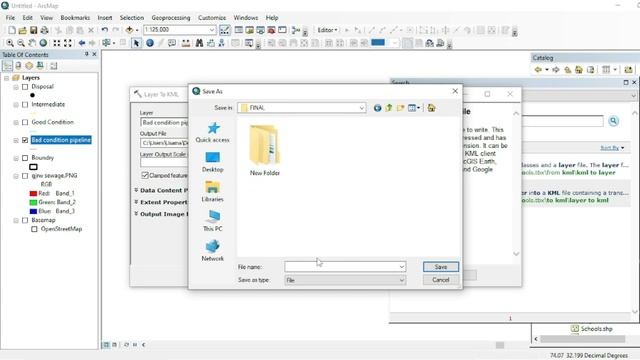
Task: Open Quick access in Save As sidebar
Action: coord(213,132)
